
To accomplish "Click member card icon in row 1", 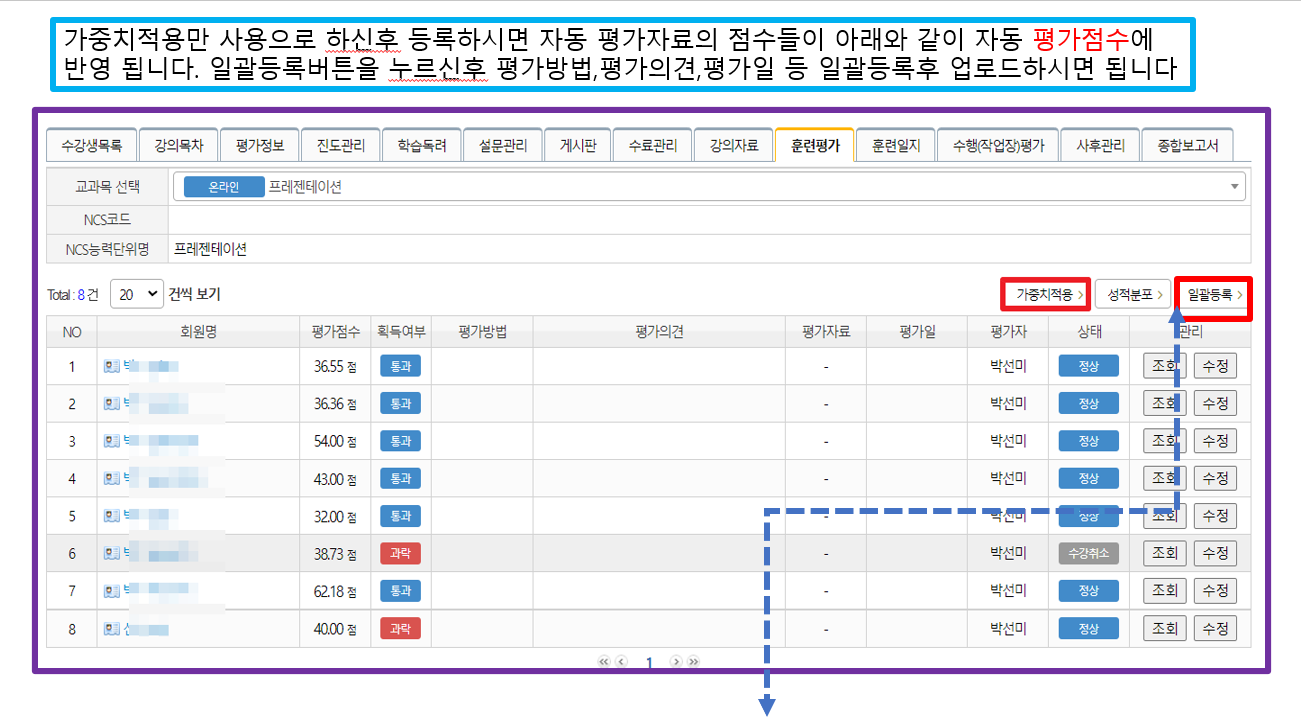I will pyautogui.click(x=111, y=366).
